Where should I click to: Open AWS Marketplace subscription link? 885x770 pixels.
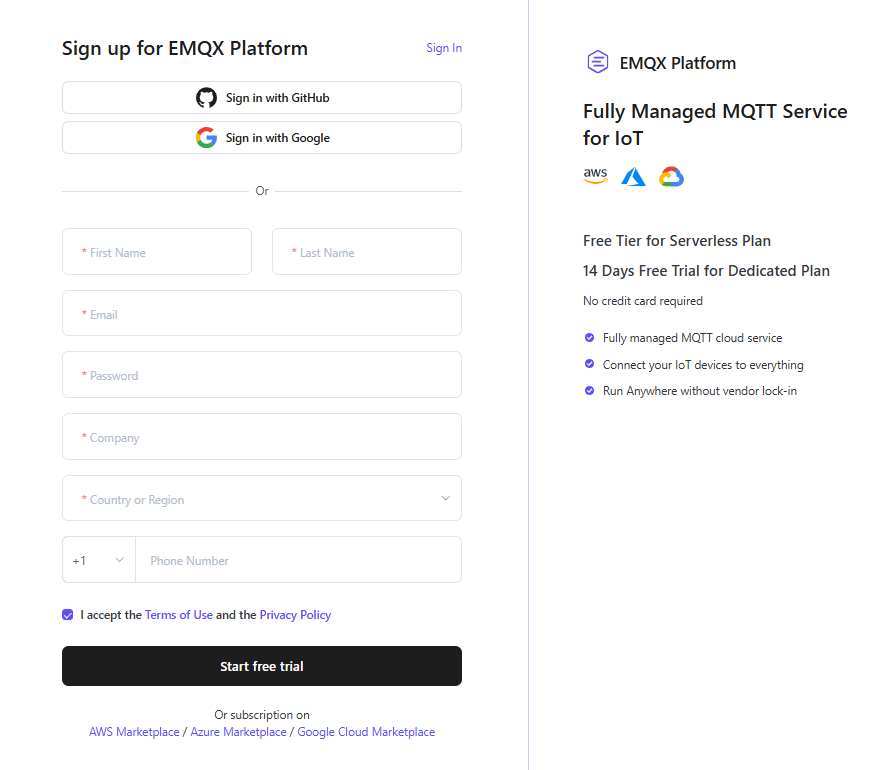click(x=134, y=732)
